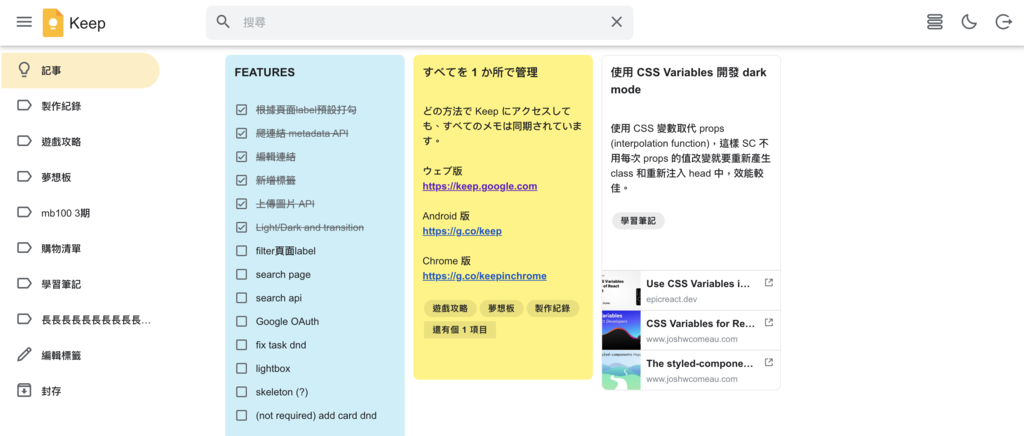Open CSS Variables for Re... external icon
The image size is (1024, 436).
click(769, 322)
